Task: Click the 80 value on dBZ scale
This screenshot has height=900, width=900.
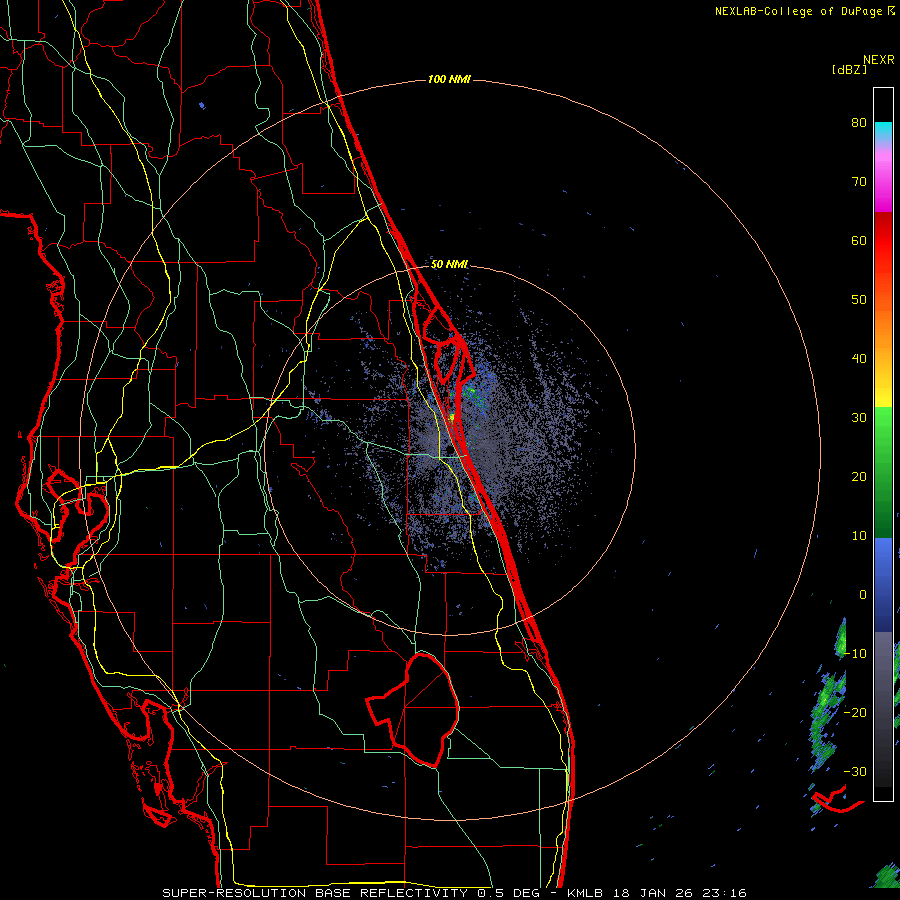Action: [x=859, y=123]
